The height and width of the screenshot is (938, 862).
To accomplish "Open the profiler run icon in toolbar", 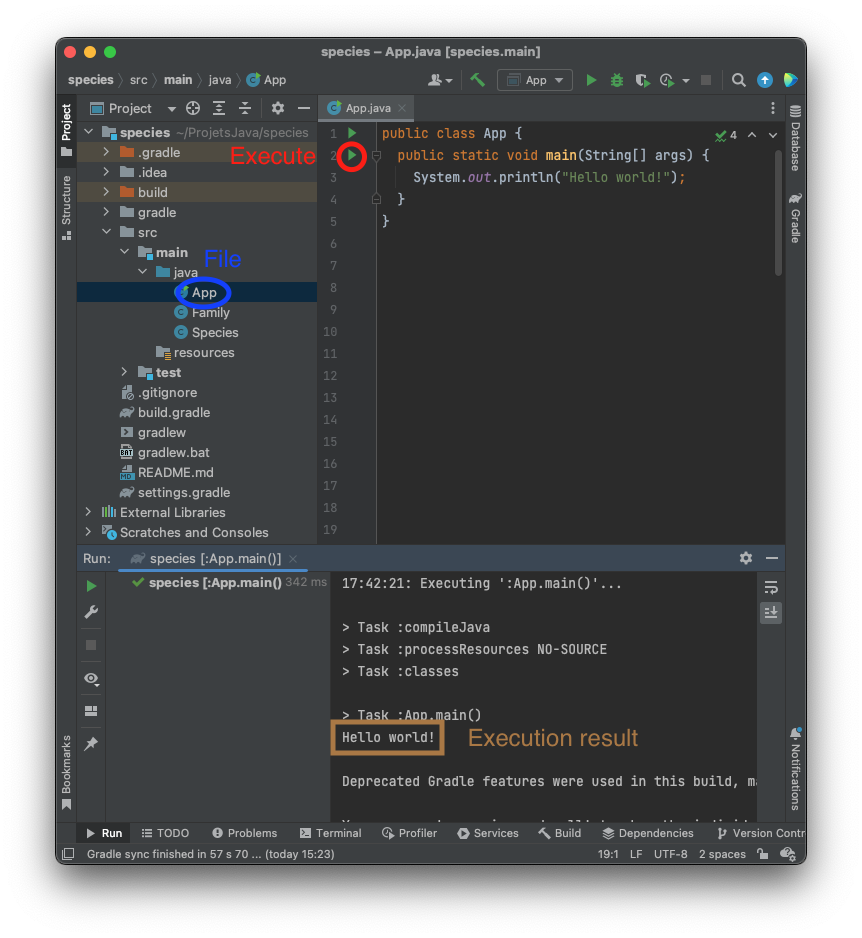I will coord(667,80).
